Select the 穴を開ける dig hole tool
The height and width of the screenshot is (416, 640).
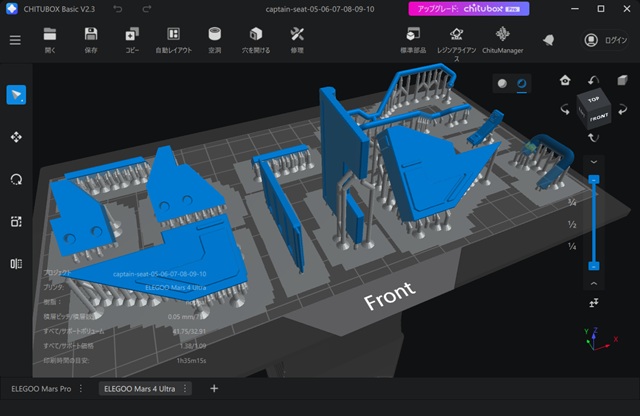pos(256,40)
